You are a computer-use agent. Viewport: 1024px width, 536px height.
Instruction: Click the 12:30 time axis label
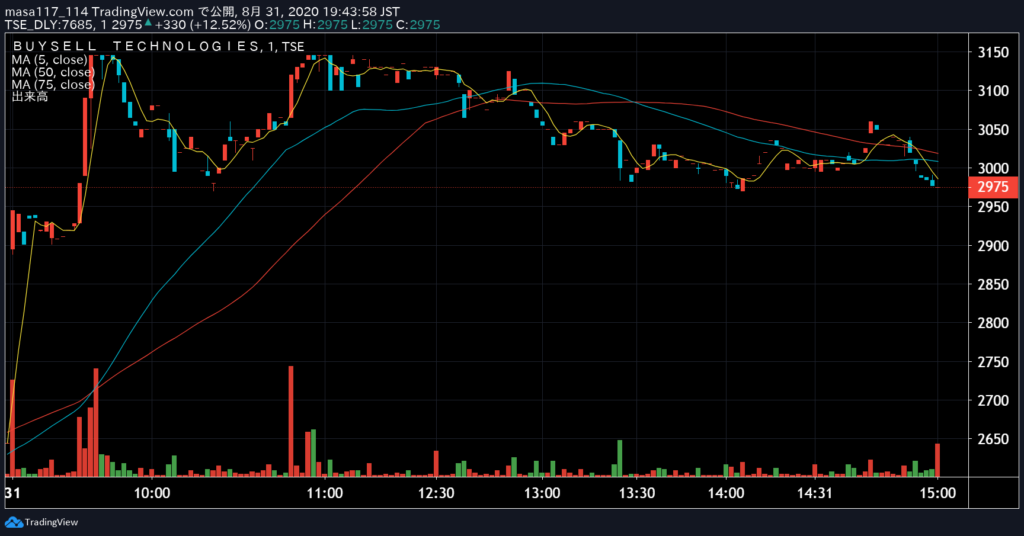436,493
